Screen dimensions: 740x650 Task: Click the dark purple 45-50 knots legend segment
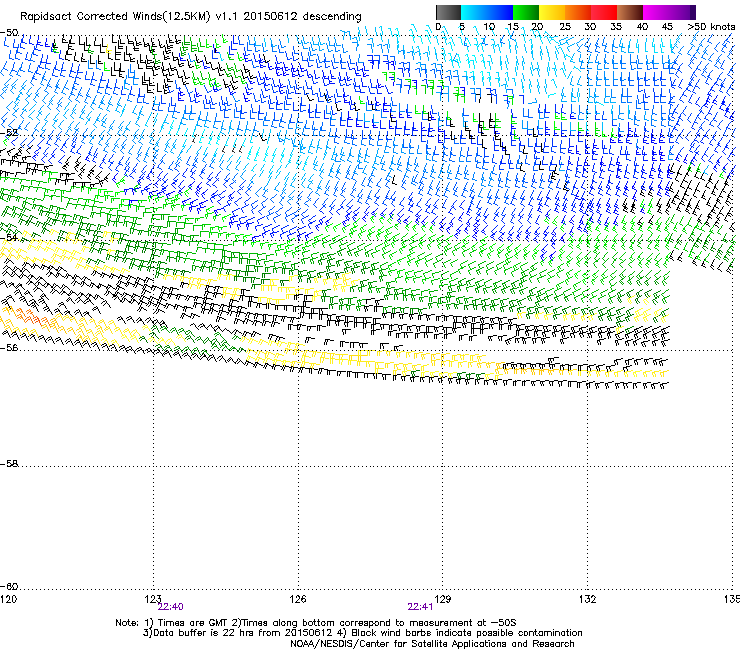tap(682, 12)
